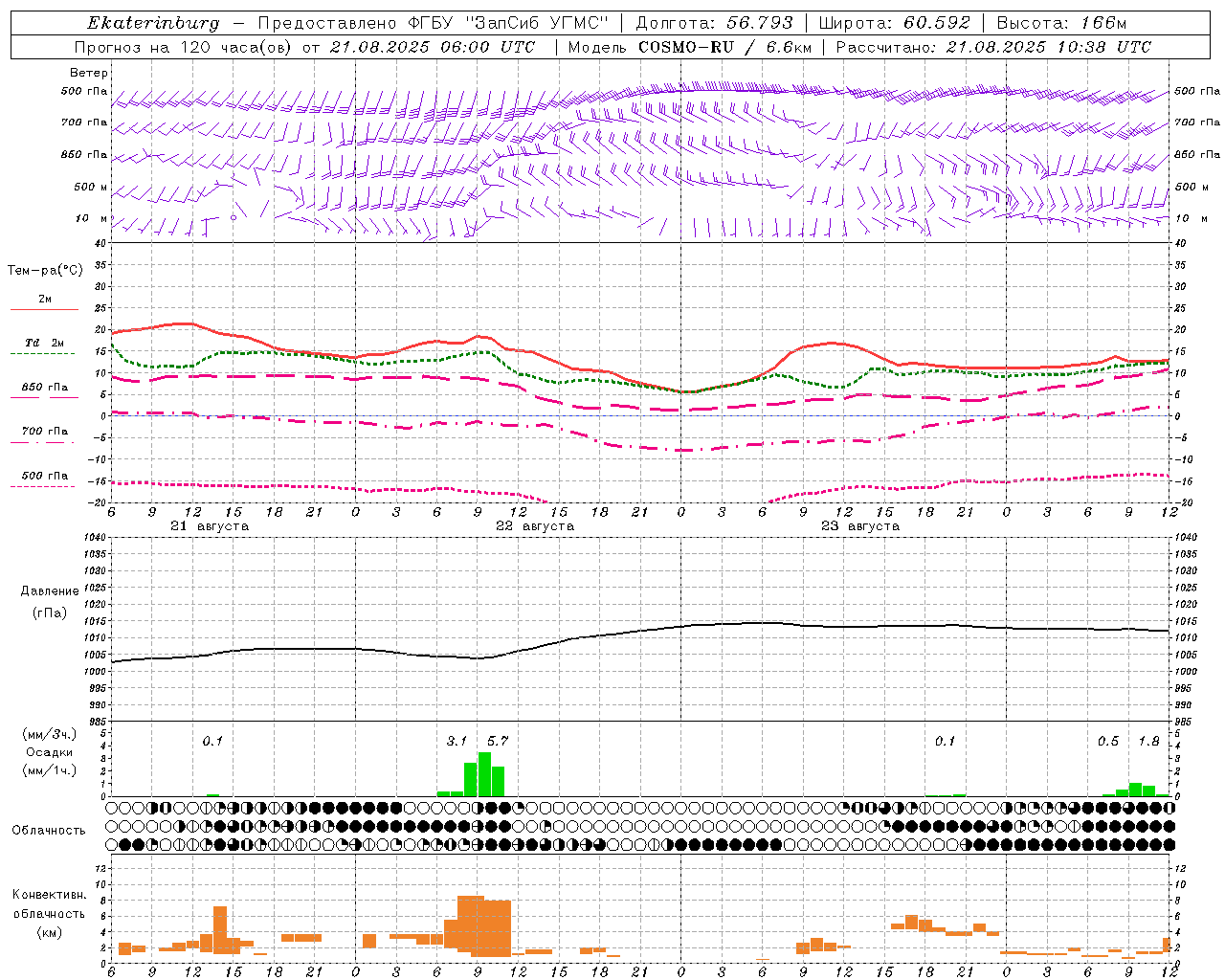Click the 'Ветер' wind panel label
1225x980 pixels.
89,73
